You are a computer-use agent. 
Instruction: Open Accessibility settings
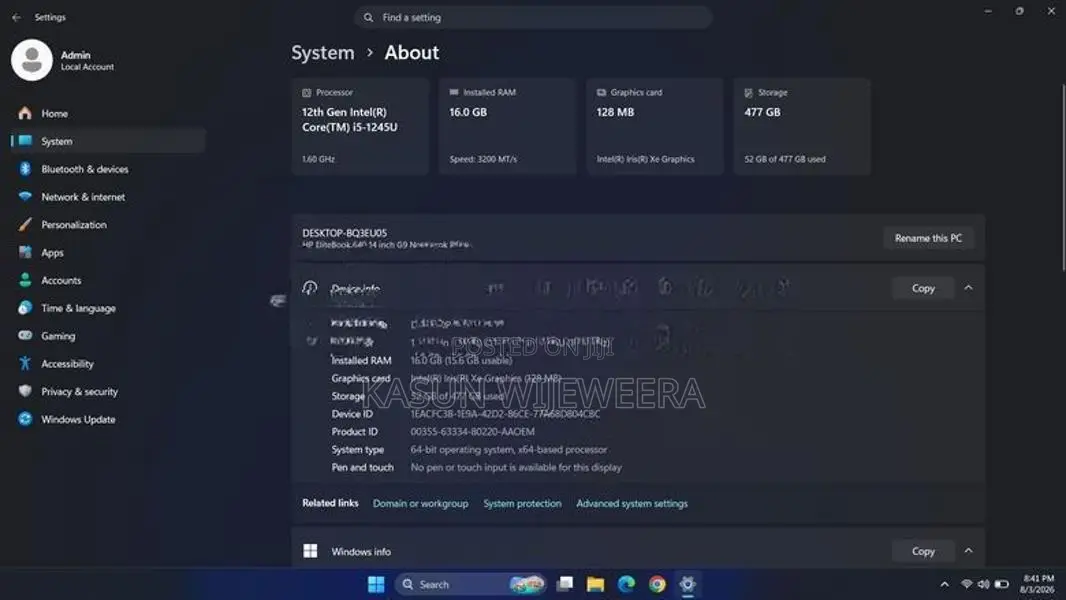click(x=107, y=364)
